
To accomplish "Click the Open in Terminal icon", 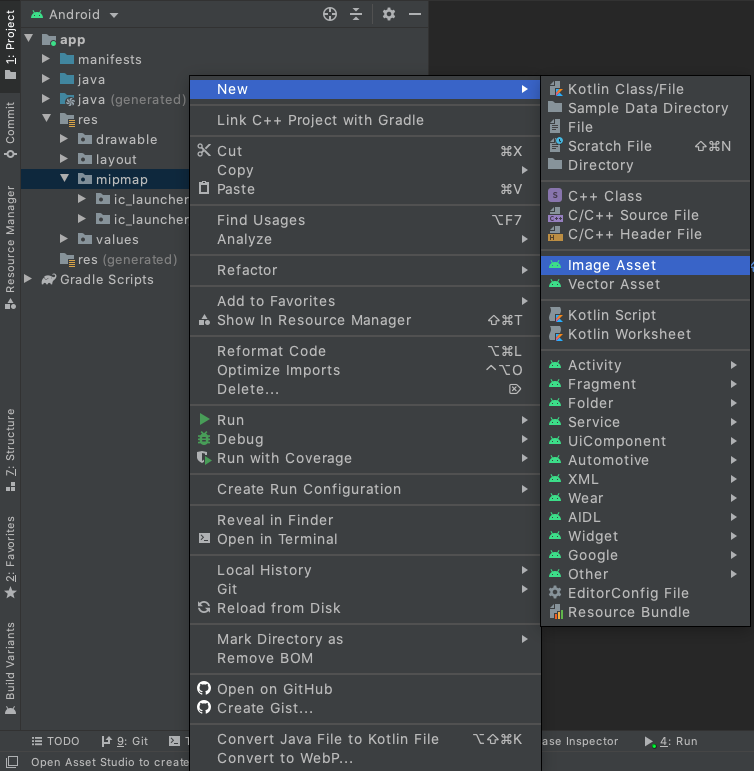I will [204, 538].
